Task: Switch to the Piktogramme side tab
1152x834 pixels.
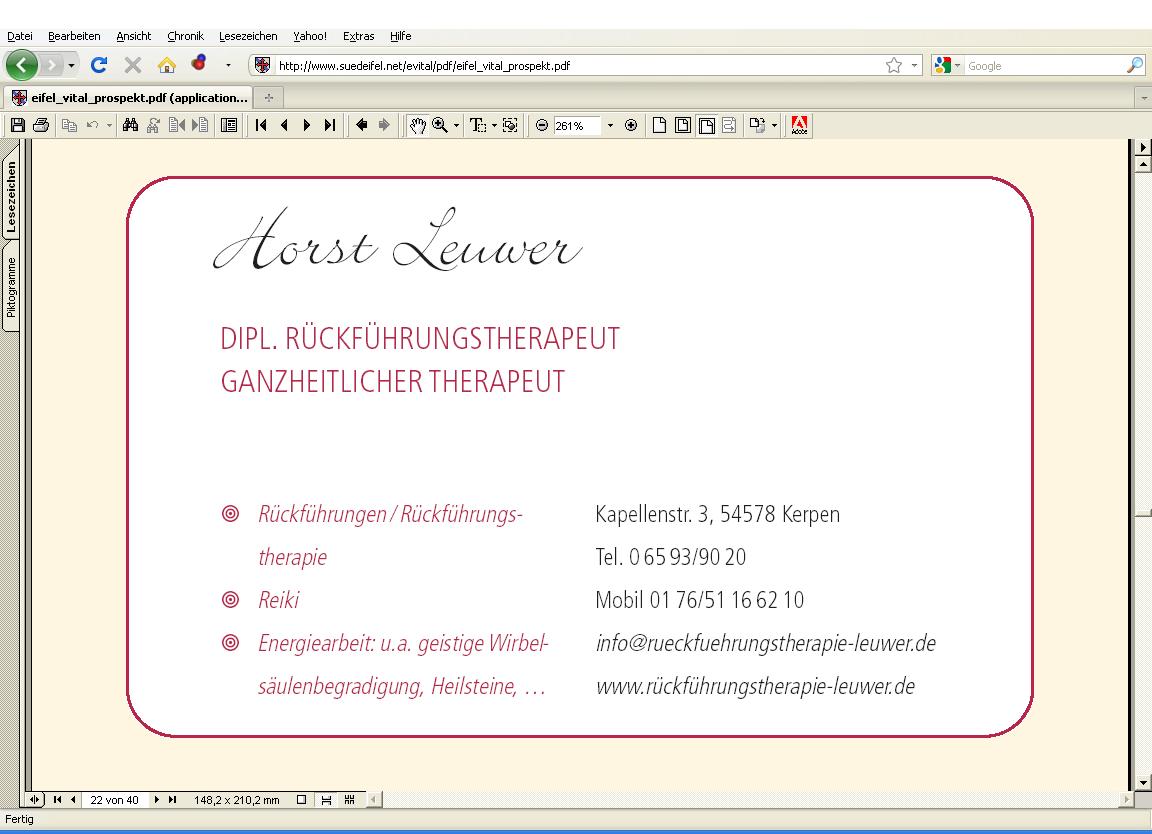Action: point(11,288)
